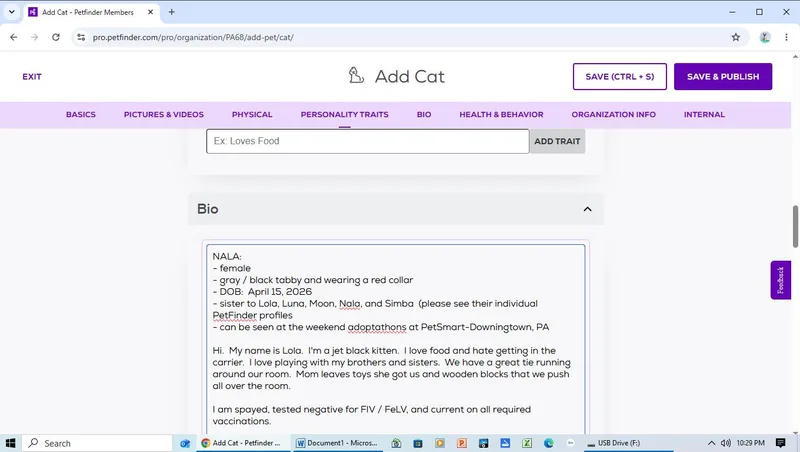
Task: Open the Windows Start menu
Action: tap(10, 443)
